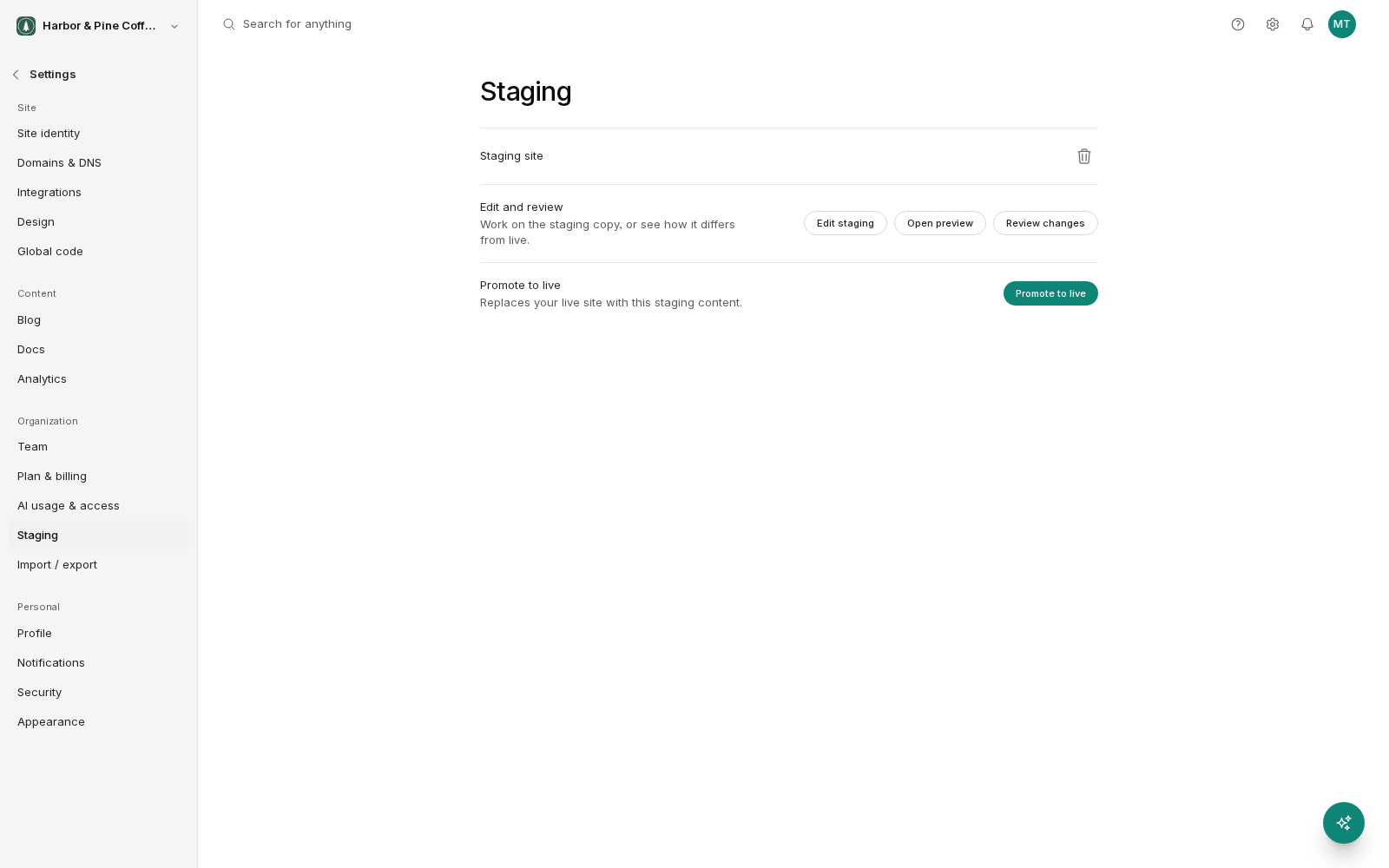Launch the AI assistant sparkle button
The width and height of the screenshot is (1389, 868).
(1344, 823)
